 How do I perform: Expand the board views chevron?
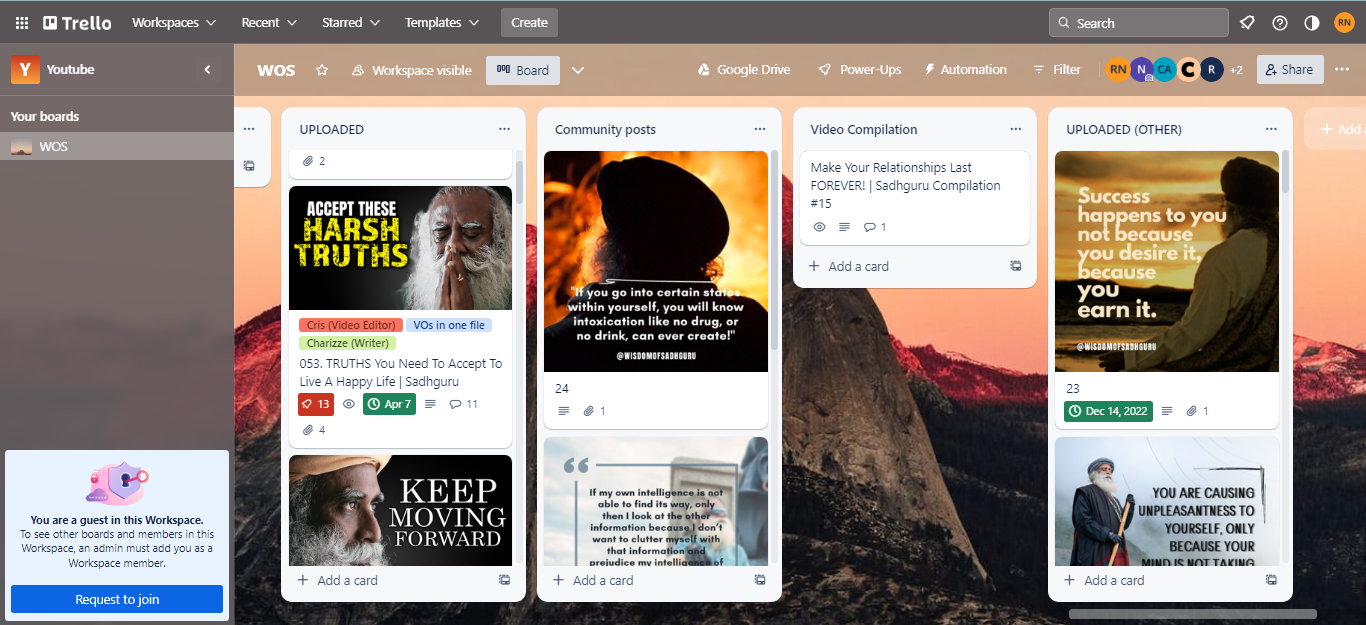coord(577,70)
